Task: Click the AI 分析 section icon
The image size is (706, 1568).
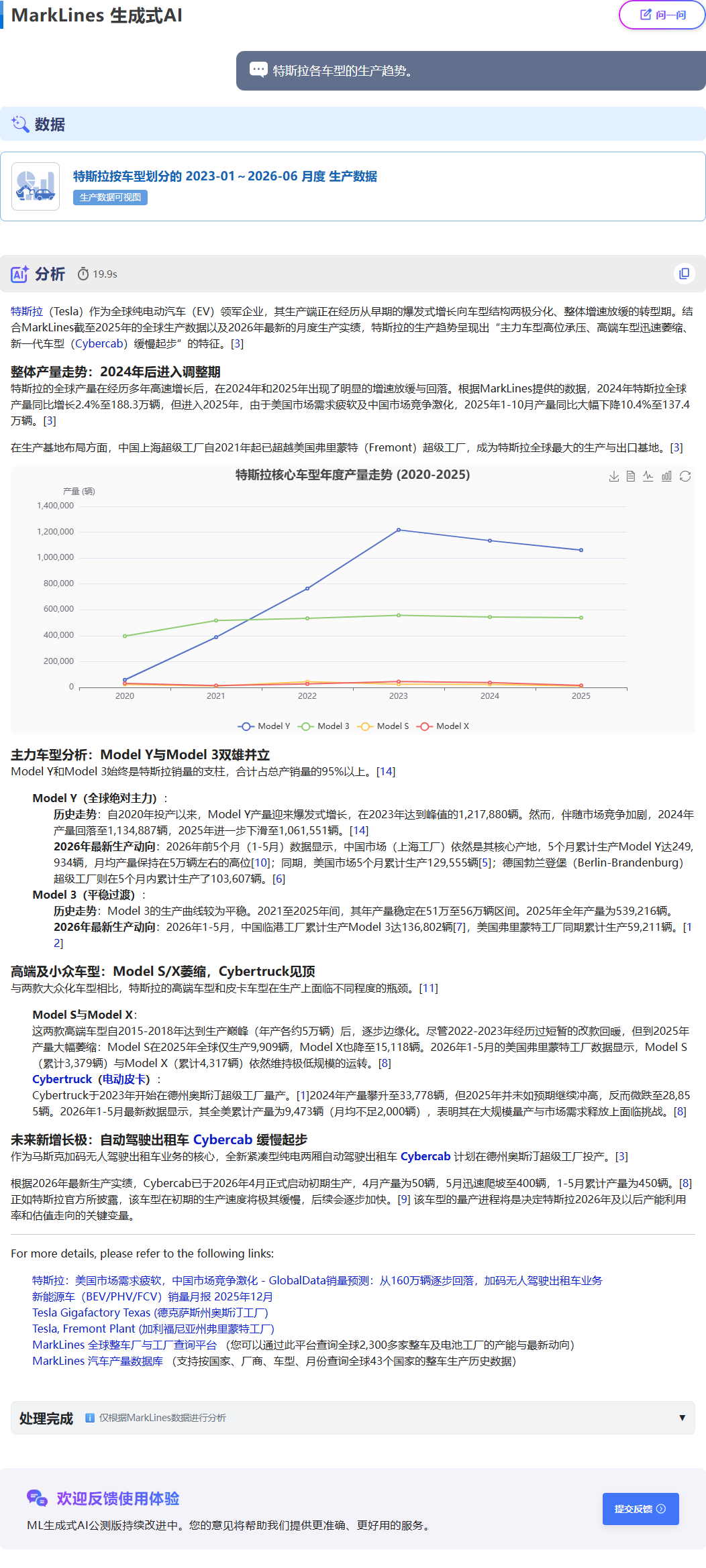Action: [19, 274]
